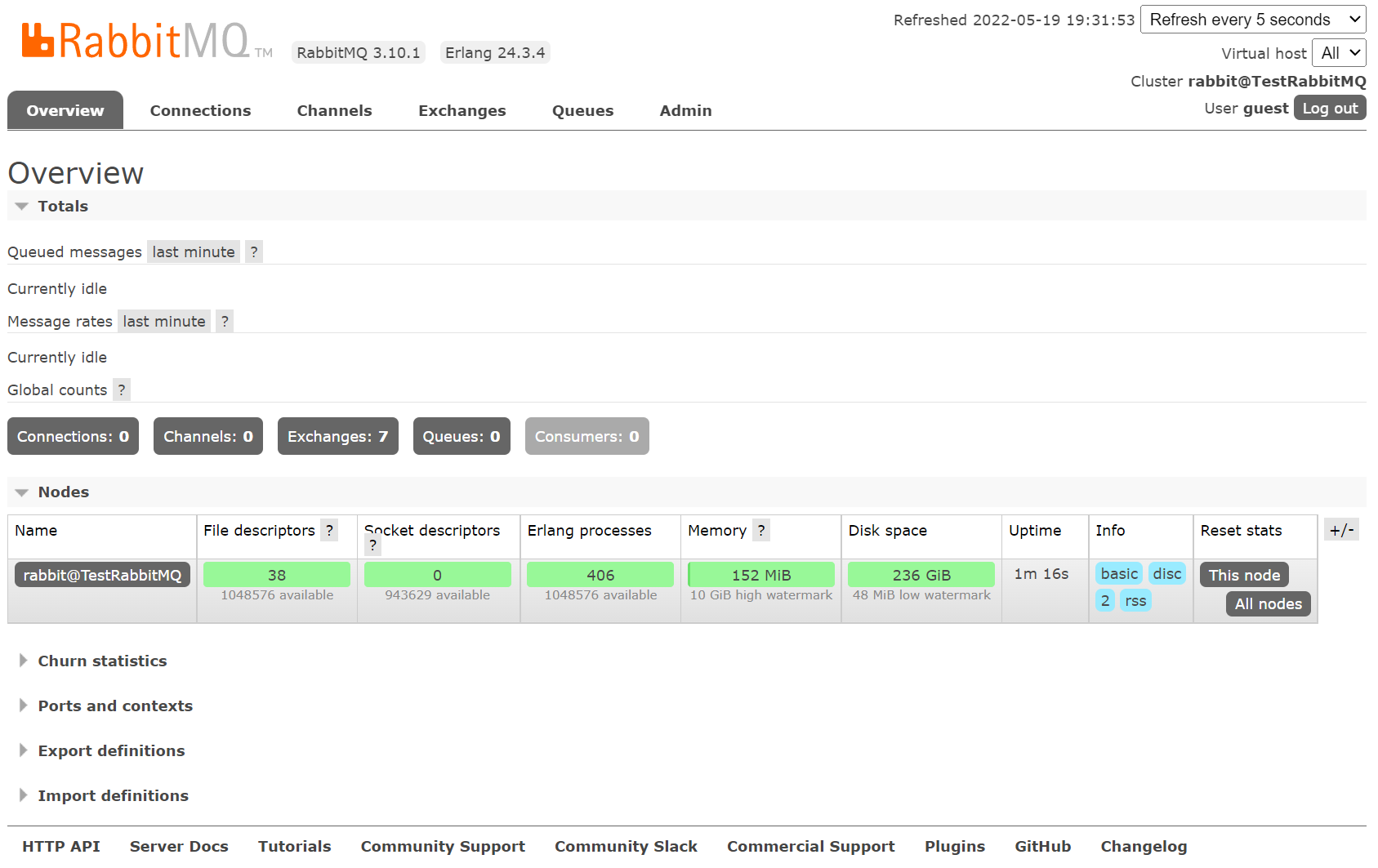Select the Overview tab
The image size is (1378, 868).
pos(65,110)
